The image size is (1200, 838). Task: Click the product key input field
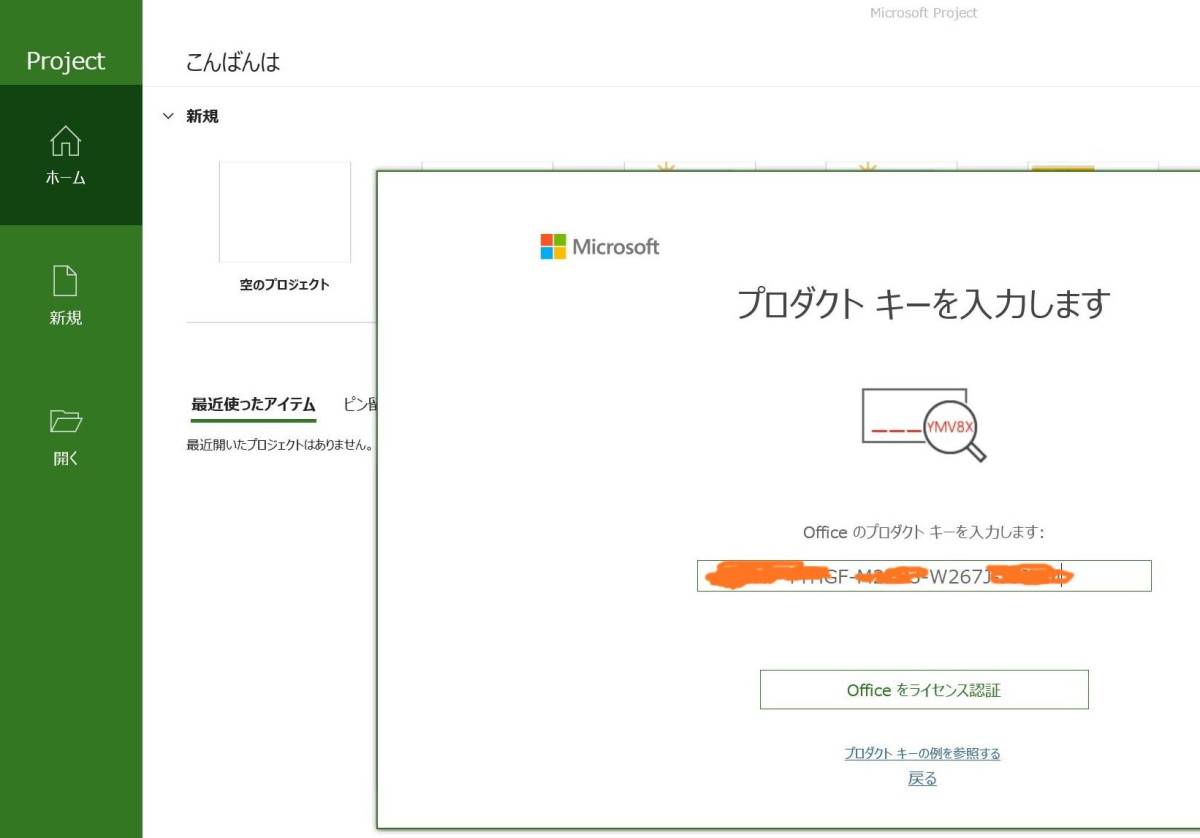point(924,576)
